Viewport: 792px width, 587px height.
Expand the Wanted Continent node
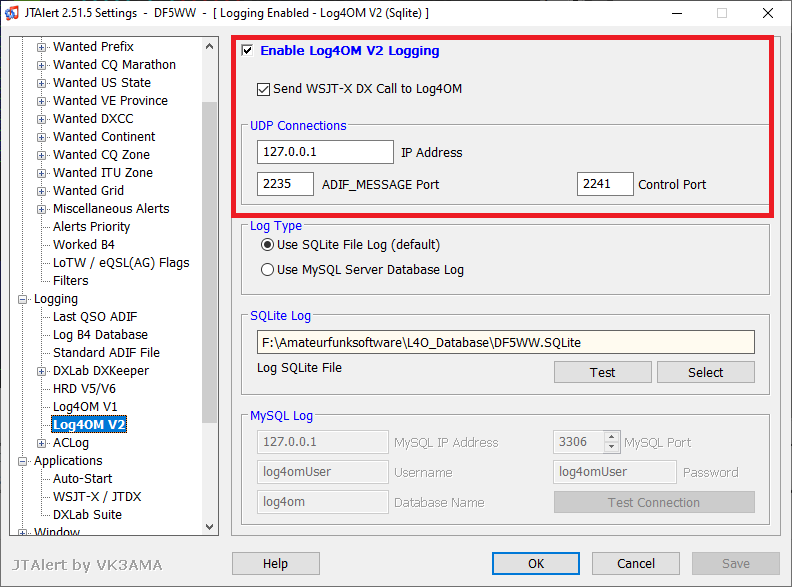point(41,137)
